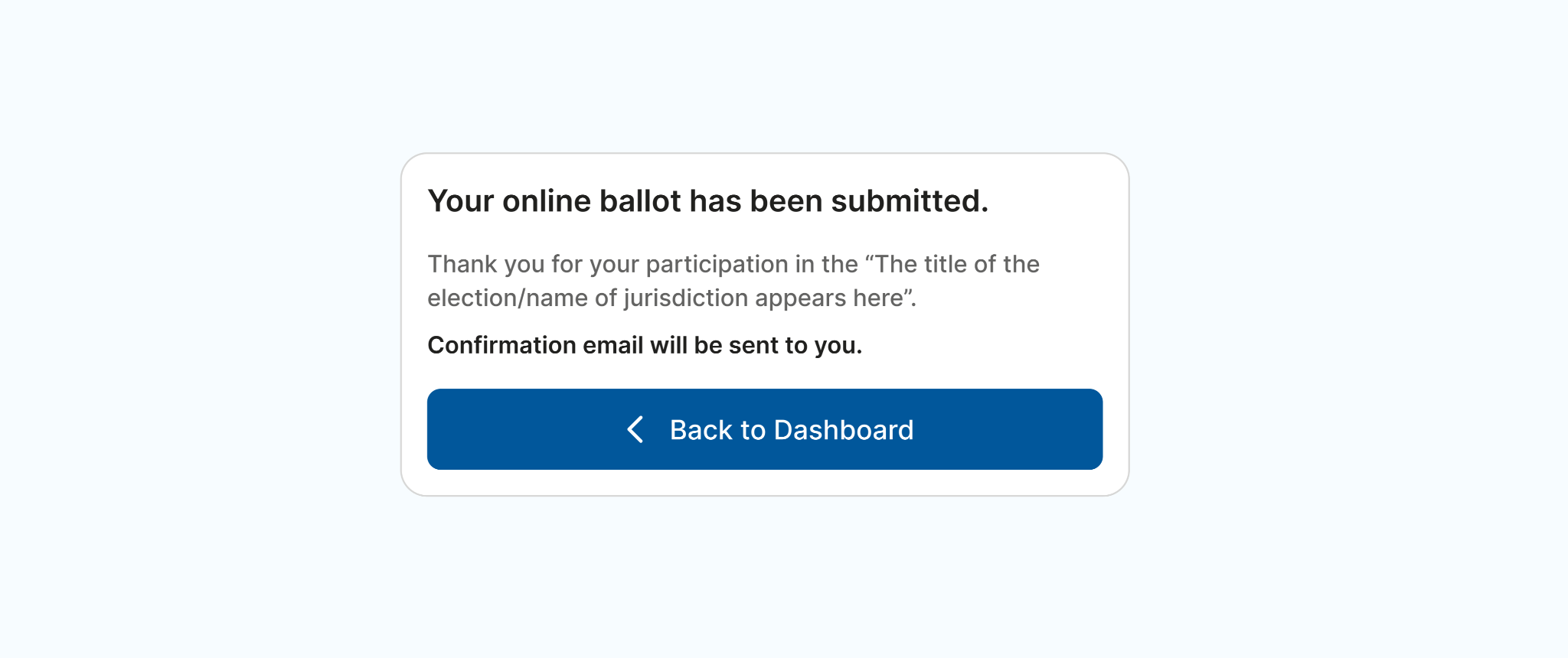The width and height of the screenshot is (1568, 658).
Task: Click the ballot submitted heading
Action: pos(707,201)
